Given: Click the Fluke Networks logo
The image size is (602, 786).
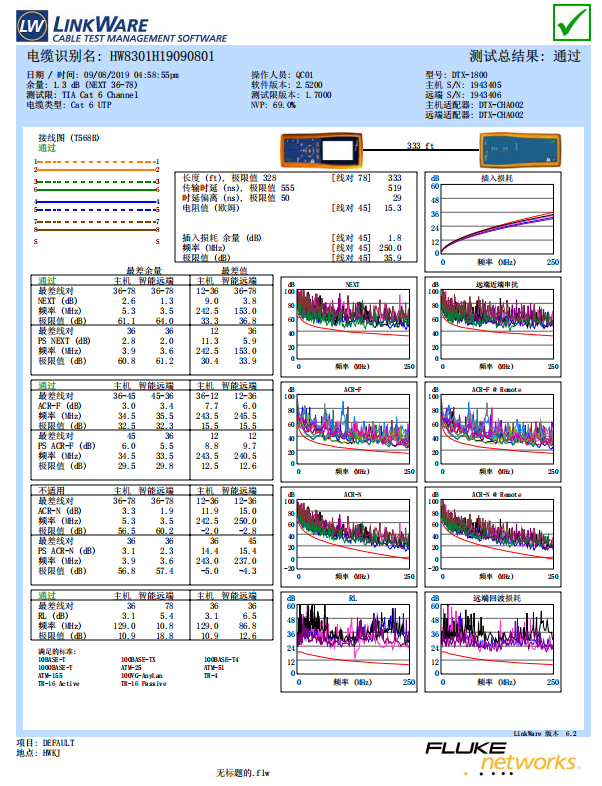Looking at the screenshot, I should tap(502, 758).
